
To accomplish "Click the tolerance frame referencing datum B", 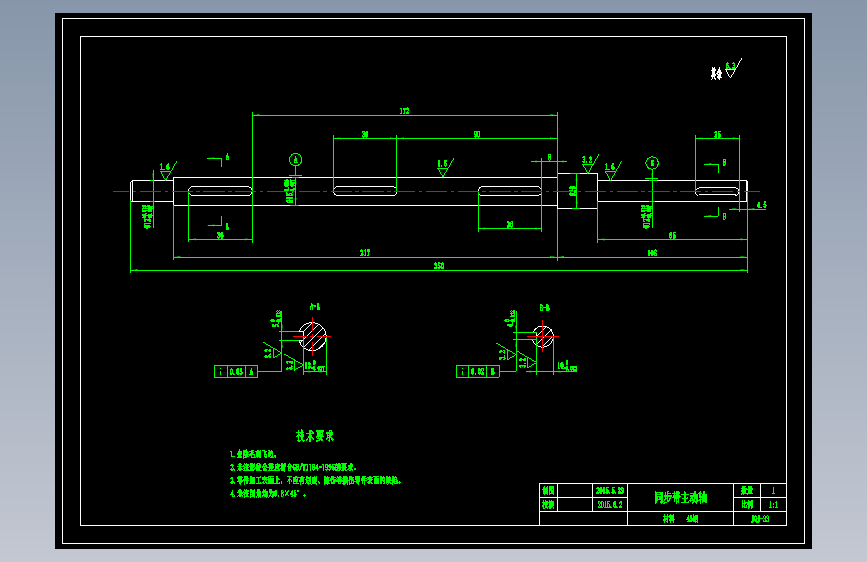I will click(478, 372).
